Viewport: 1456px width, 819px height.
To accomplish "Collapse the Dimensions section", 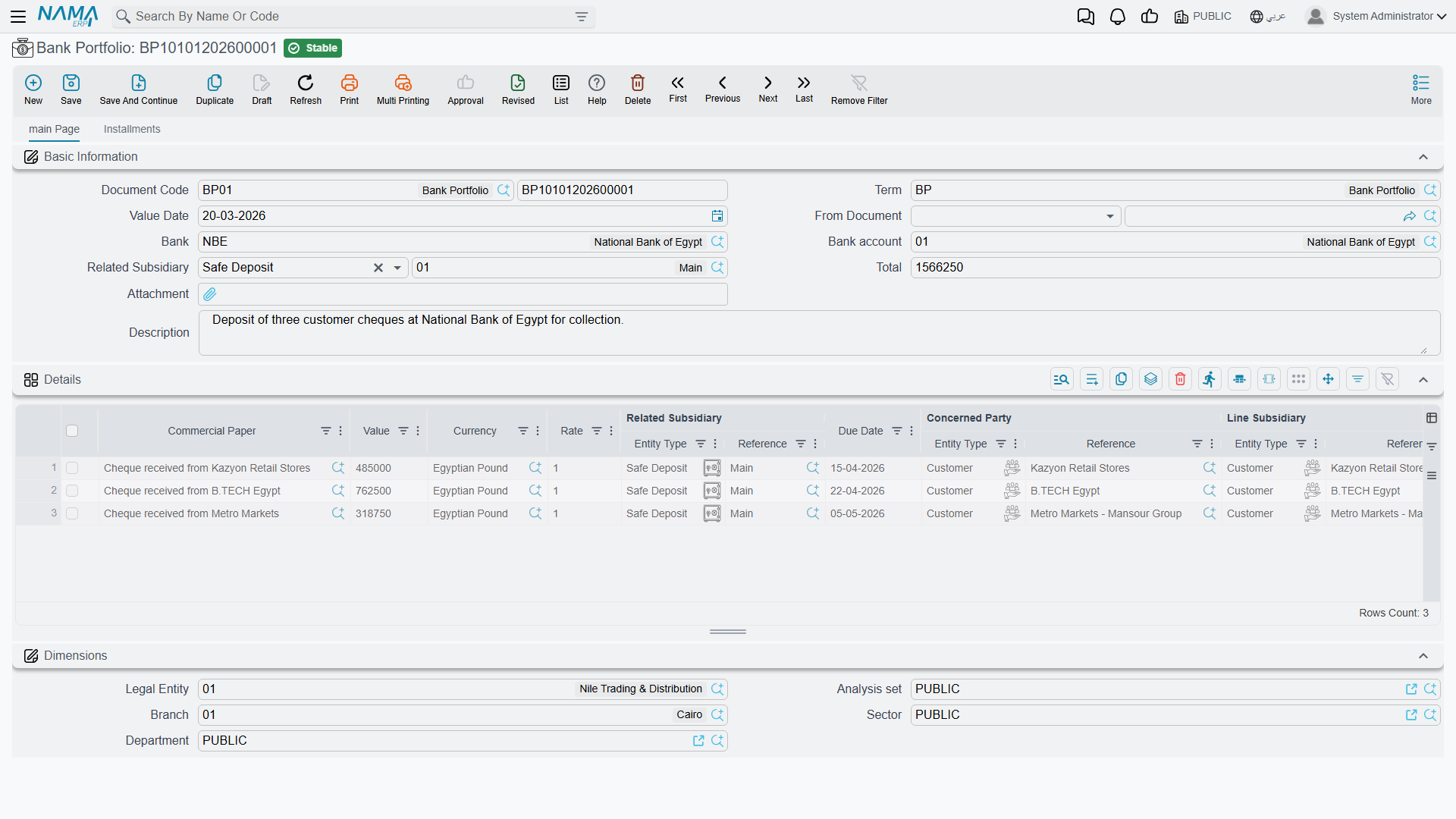I will [x=1423, y=656].
